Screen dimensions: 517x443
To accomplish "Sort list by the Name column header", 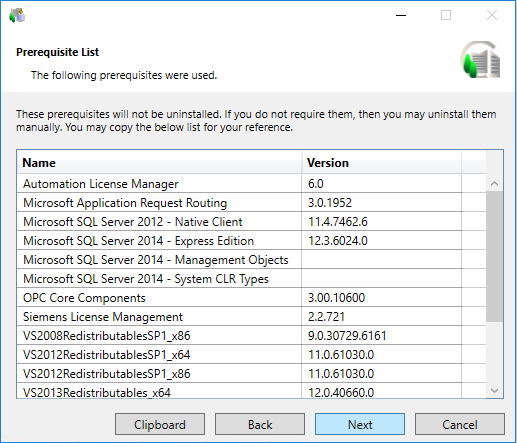I will point(159,162).
